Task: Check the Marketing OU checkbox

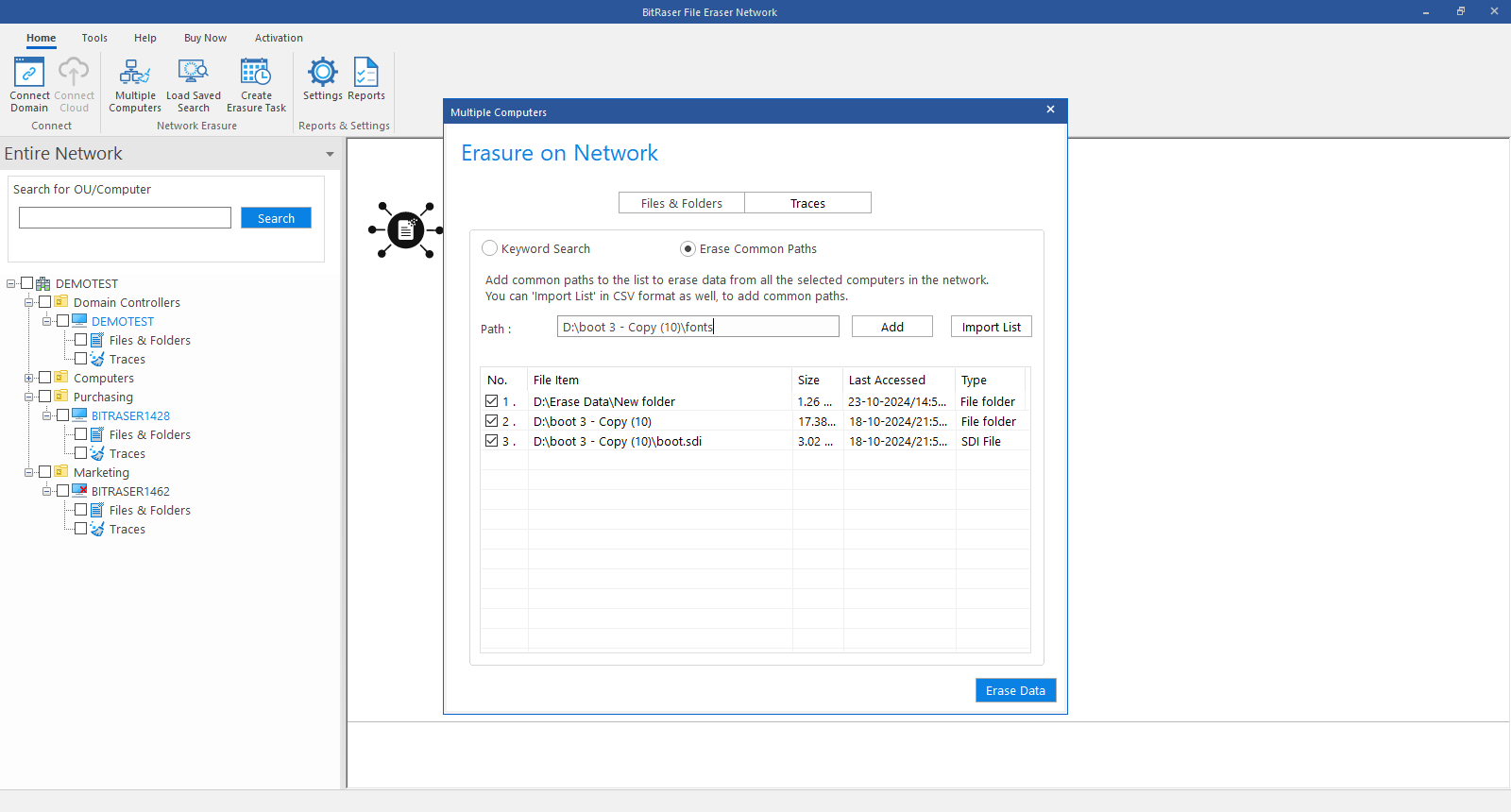Action: [44, 472]
